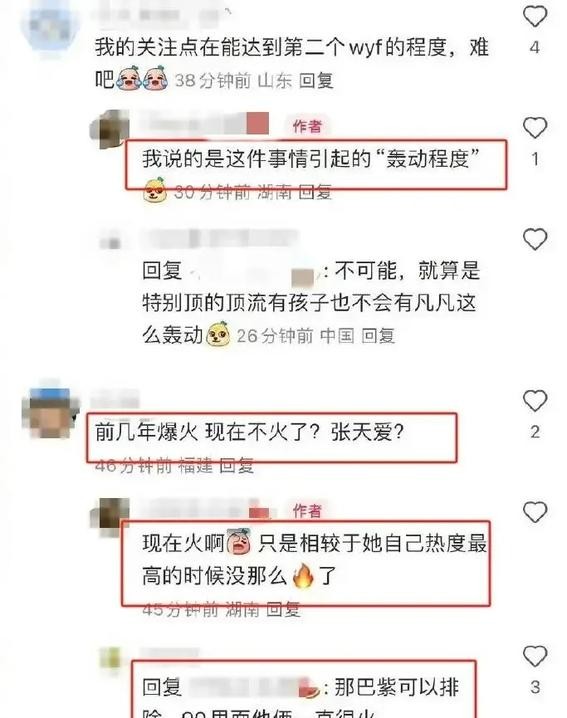This screenshot has width=567, height=718.
Task: Open the blurred username mentioned after 回复 in 凡凡 reply
Action: click(x=253, y=271)
